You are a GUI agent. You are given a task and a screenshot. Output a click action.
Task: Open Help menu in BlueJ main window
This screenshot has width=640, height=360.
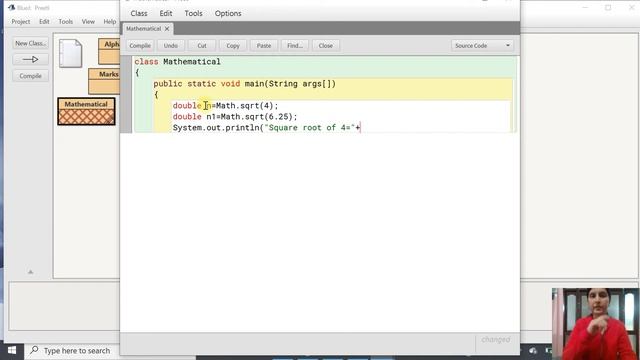[109, 22]
